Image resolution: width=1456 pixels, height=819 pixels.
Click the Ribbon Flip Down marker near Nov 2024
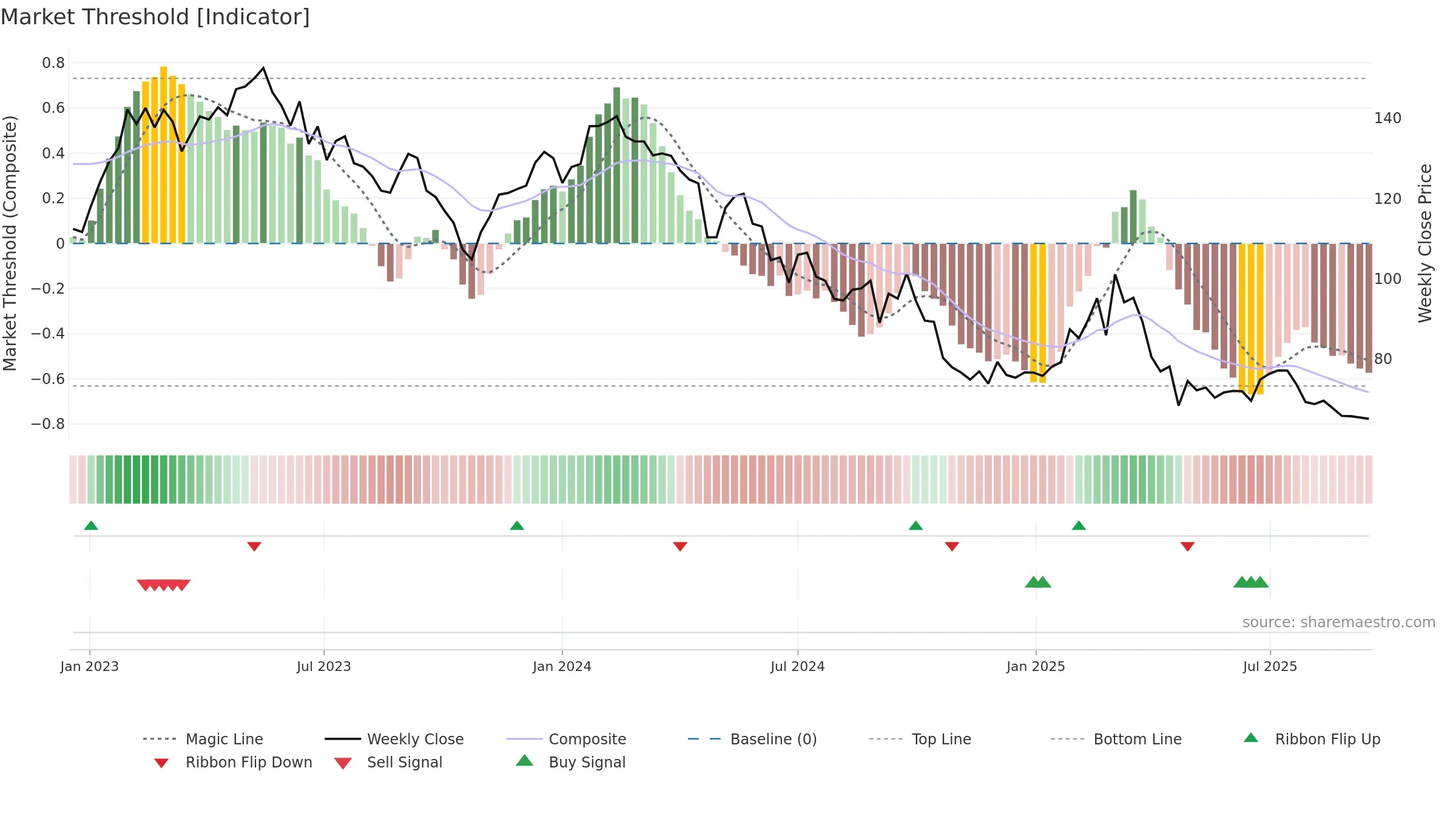(x=952, y=547)
